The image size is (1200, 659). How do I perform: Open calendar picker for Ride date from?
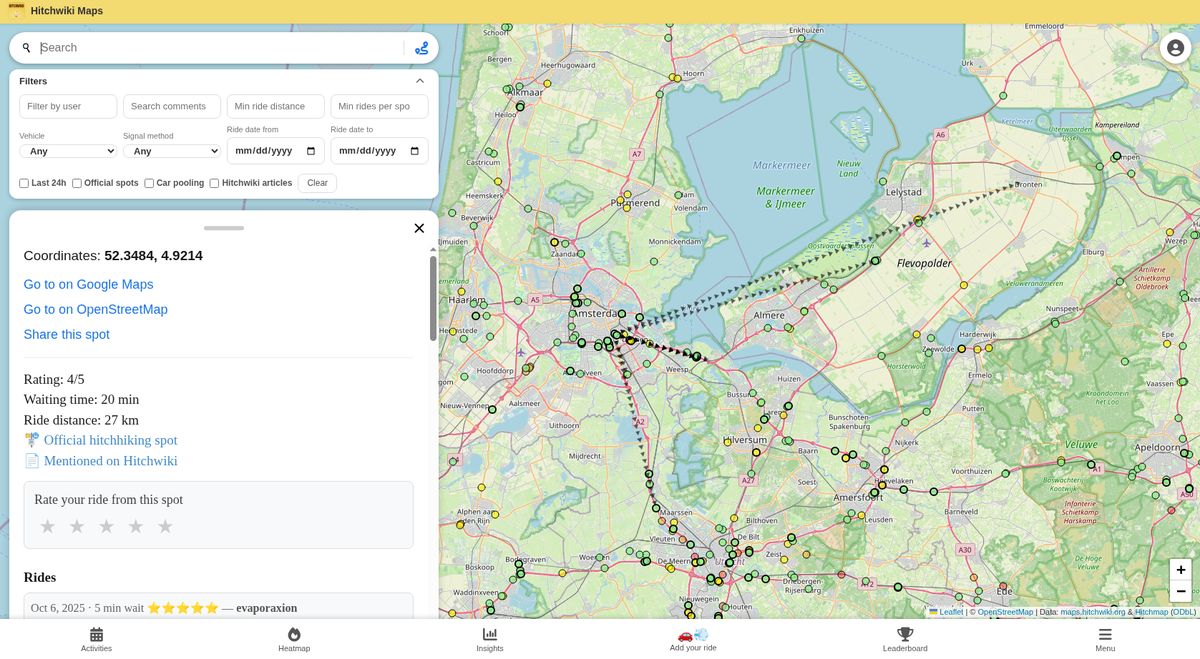[311, 151]
